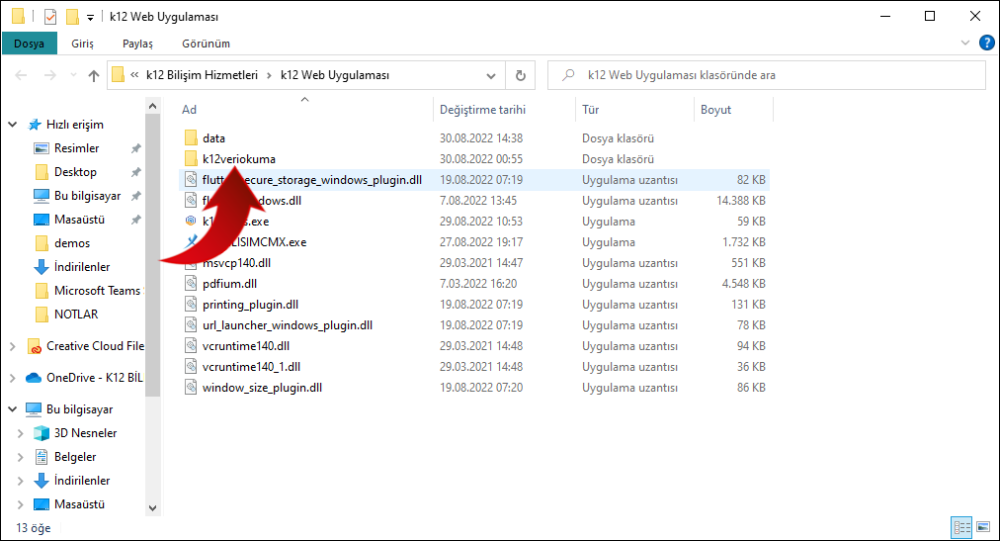1000x541 pixels.
Task: Select Masaüstü under Hızlı erişim
Action: (x=79, y=219)
